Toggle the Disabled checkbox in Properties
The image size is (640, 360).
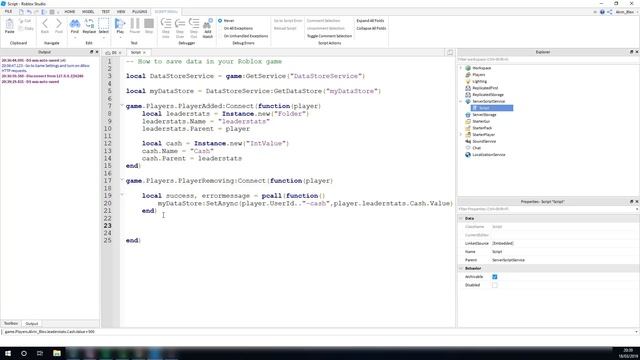(495, 285)
